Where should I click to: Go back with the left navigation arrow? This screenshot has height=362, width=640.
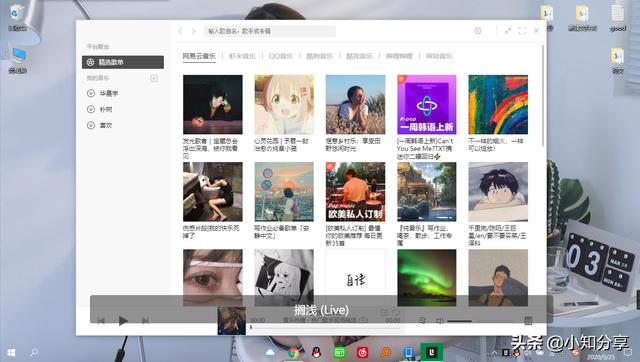click(180, 31)
